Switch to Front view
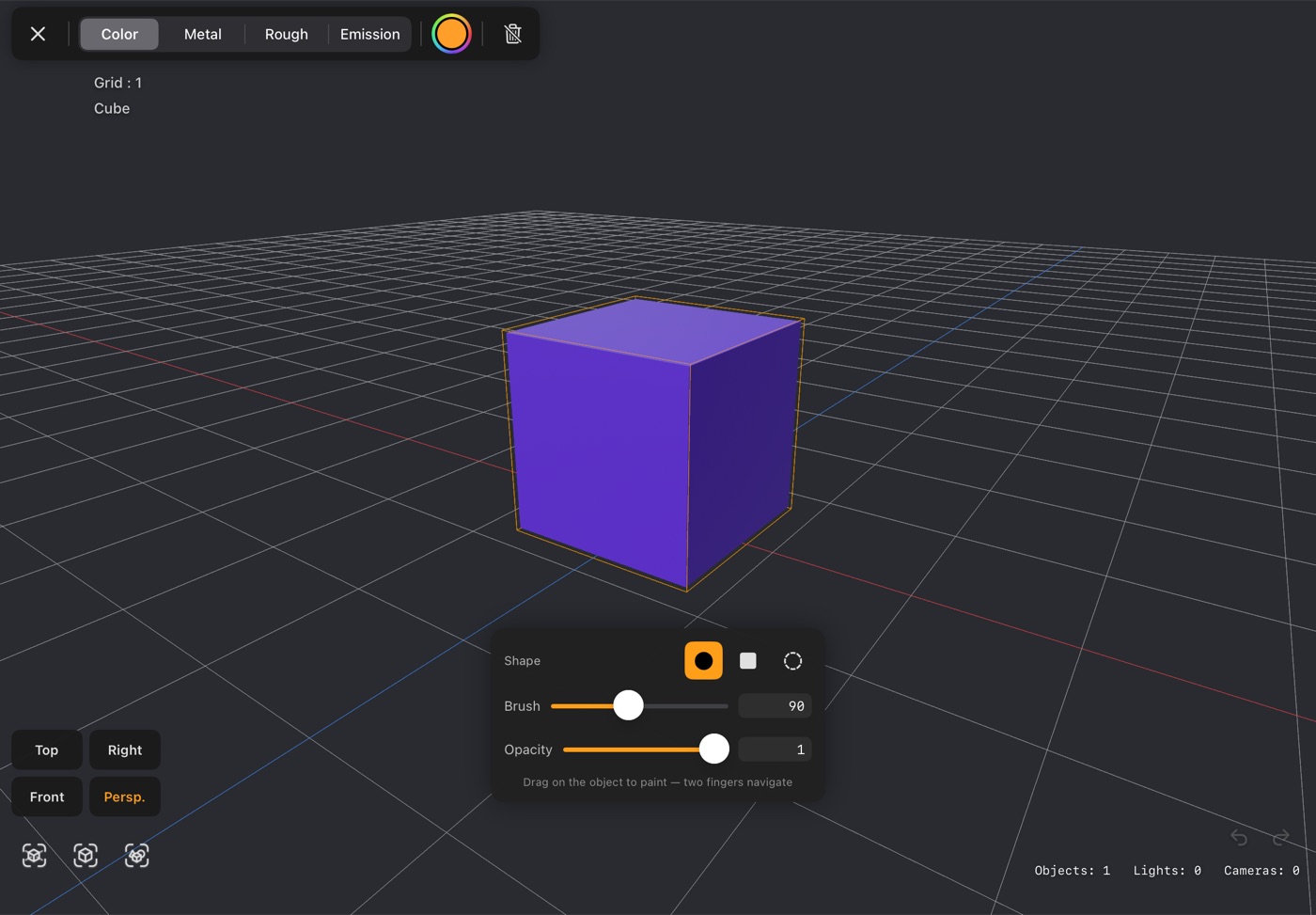The height and width of the screenshot is (915, 1316). tap(47, 797)
